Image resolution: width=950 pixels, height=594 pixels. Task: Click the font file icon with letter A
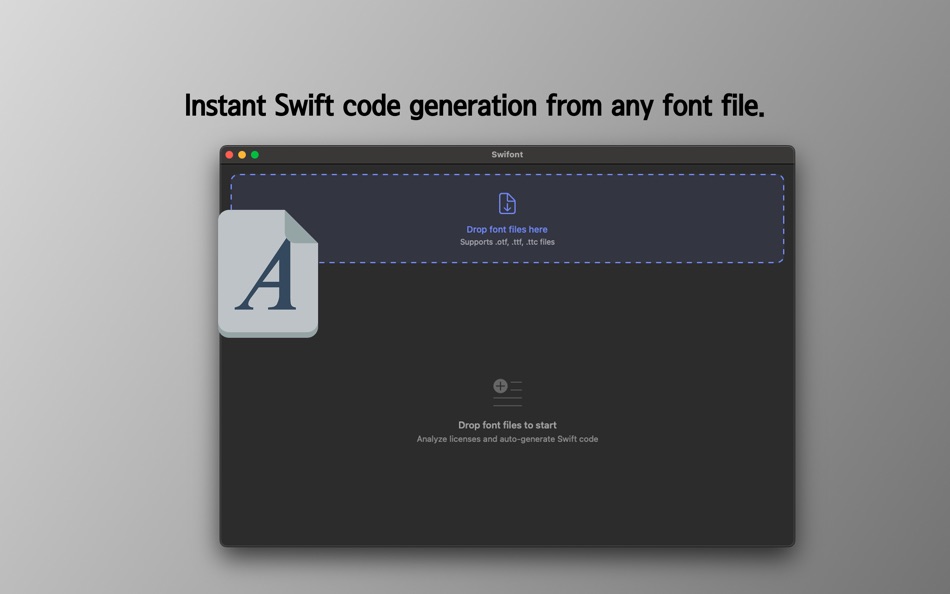point(265,275)
